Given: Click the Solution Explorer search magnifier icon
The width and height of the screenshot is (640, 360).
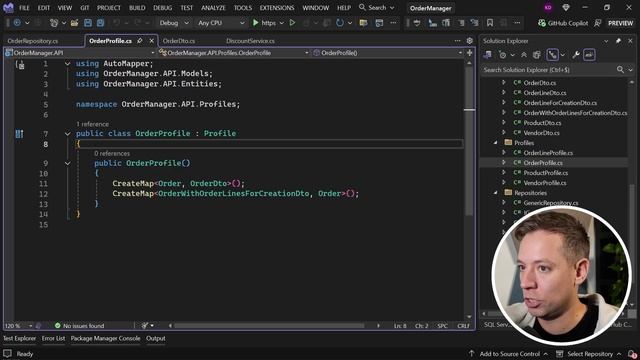Looking at the screenshot, I should 620,70.
